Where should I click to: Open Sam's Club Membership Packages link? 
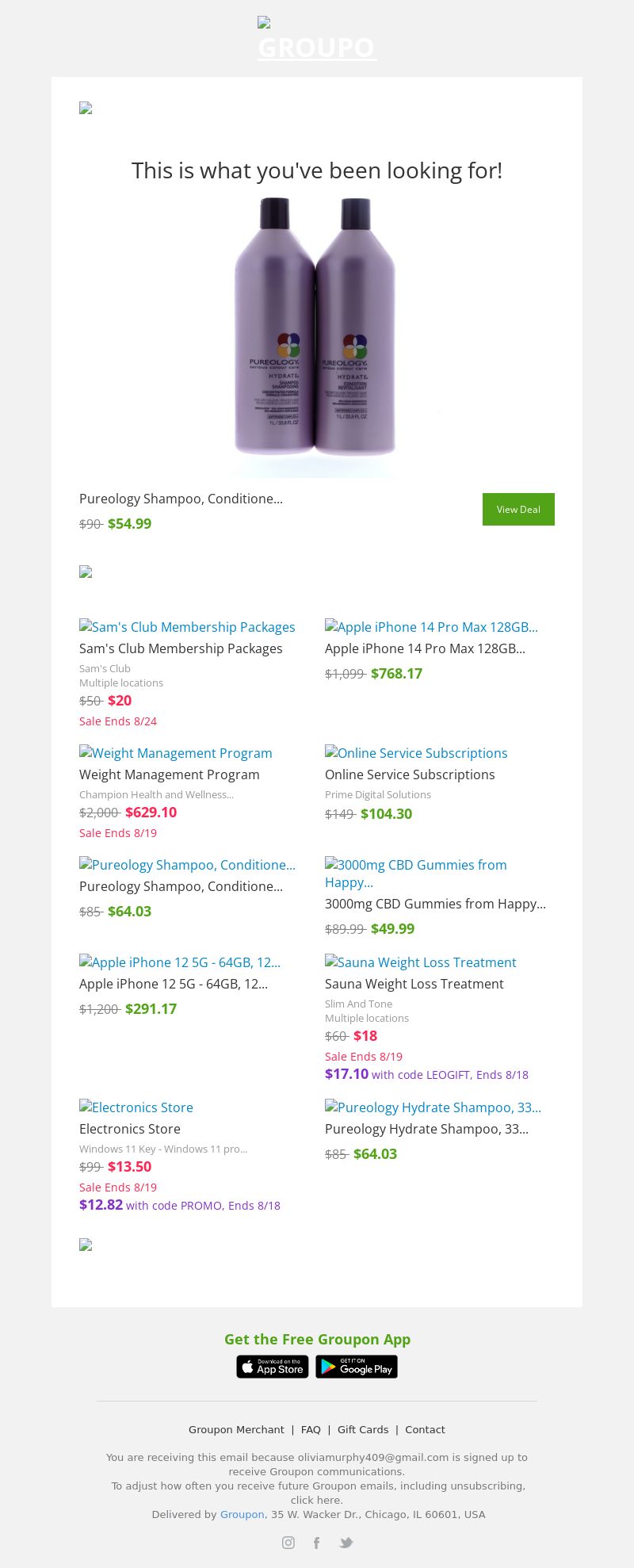[x=187, y=627]
